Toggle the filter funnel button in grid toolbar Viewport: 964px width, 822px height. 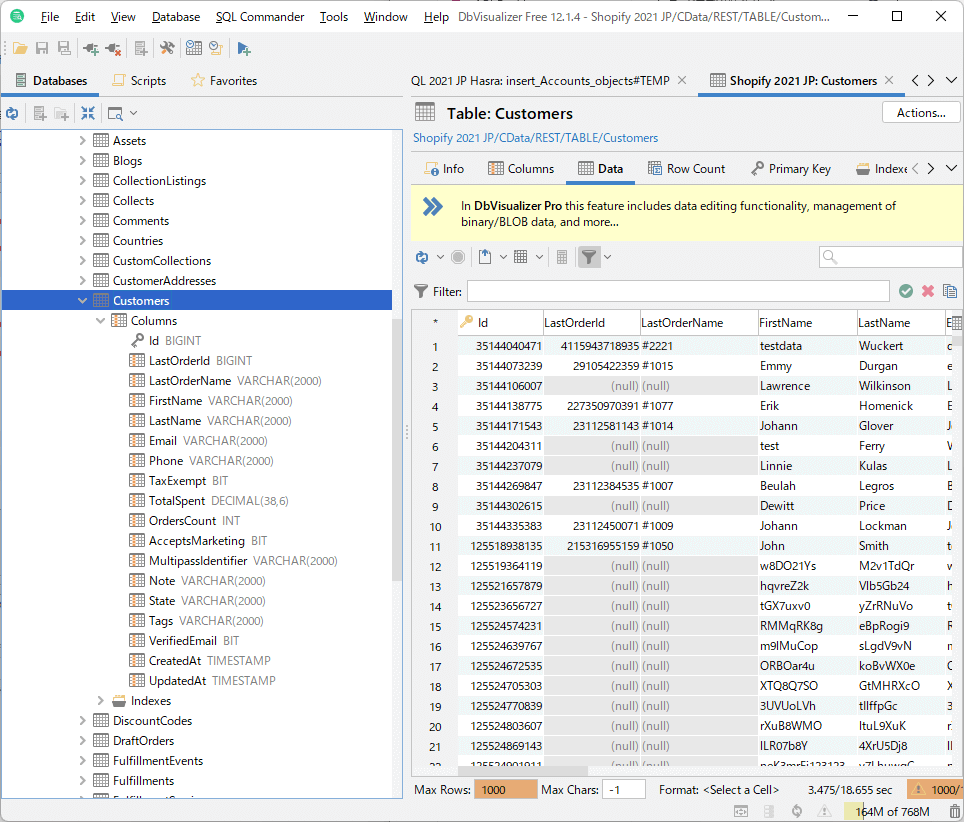(589, 257)
